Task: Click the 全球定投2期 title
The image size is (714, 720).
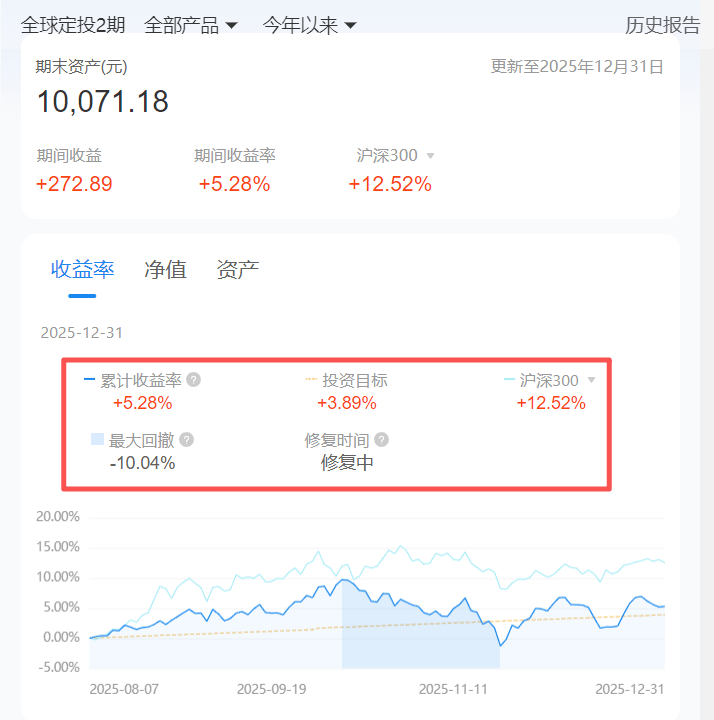Action: [x=73, y=25]
